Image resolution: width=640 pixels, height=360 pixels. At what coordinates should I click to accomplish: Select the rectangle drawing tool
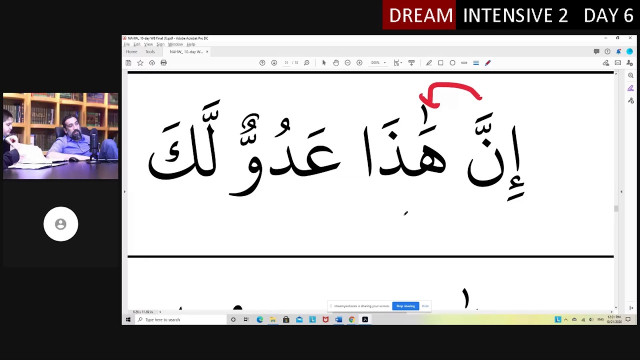pos(440,63)
